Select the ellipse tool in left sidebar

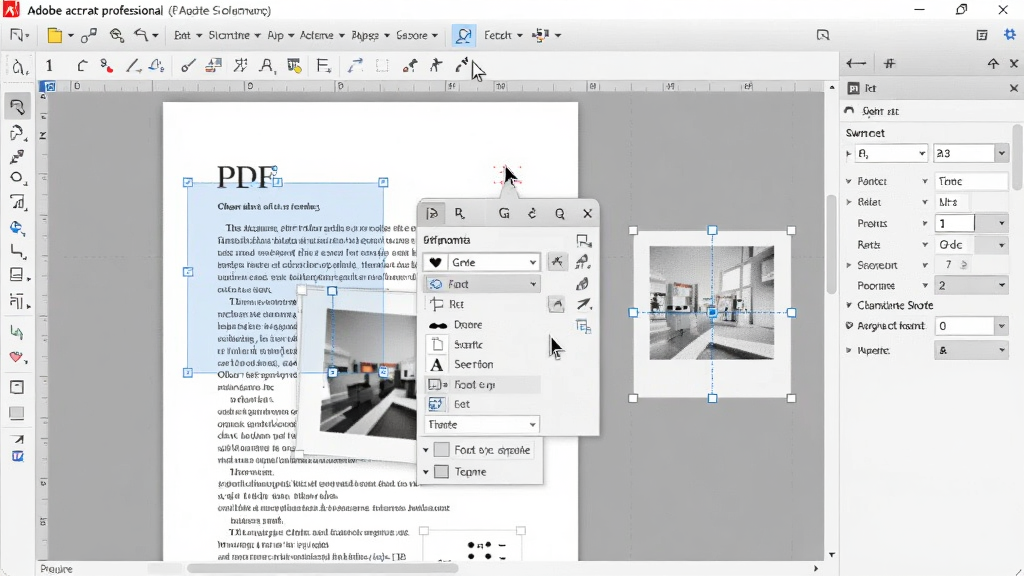pyautogui.click(x=17, y=178)
